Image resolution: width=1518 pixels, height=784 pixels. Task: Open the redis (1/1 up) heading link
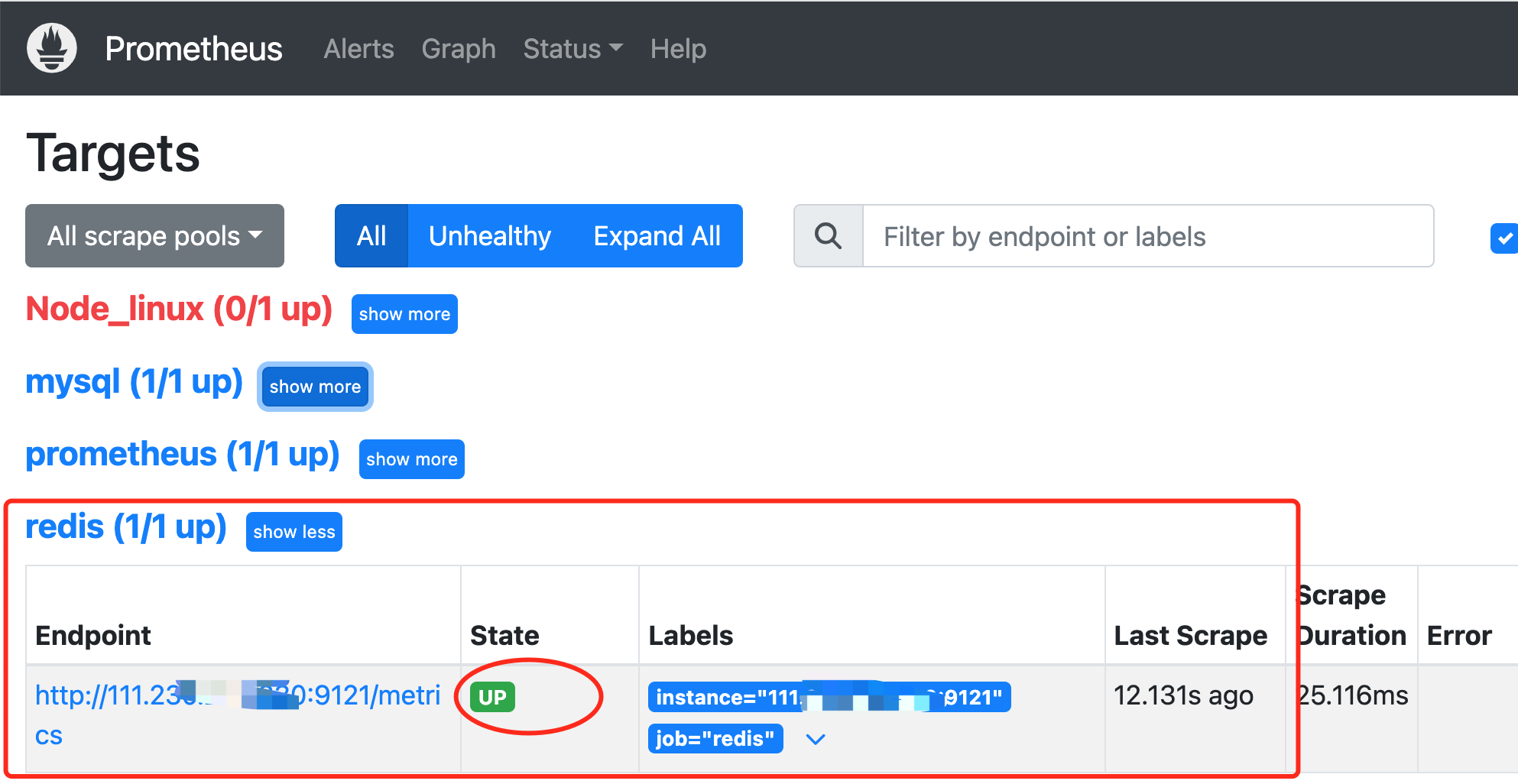[126, 527]
